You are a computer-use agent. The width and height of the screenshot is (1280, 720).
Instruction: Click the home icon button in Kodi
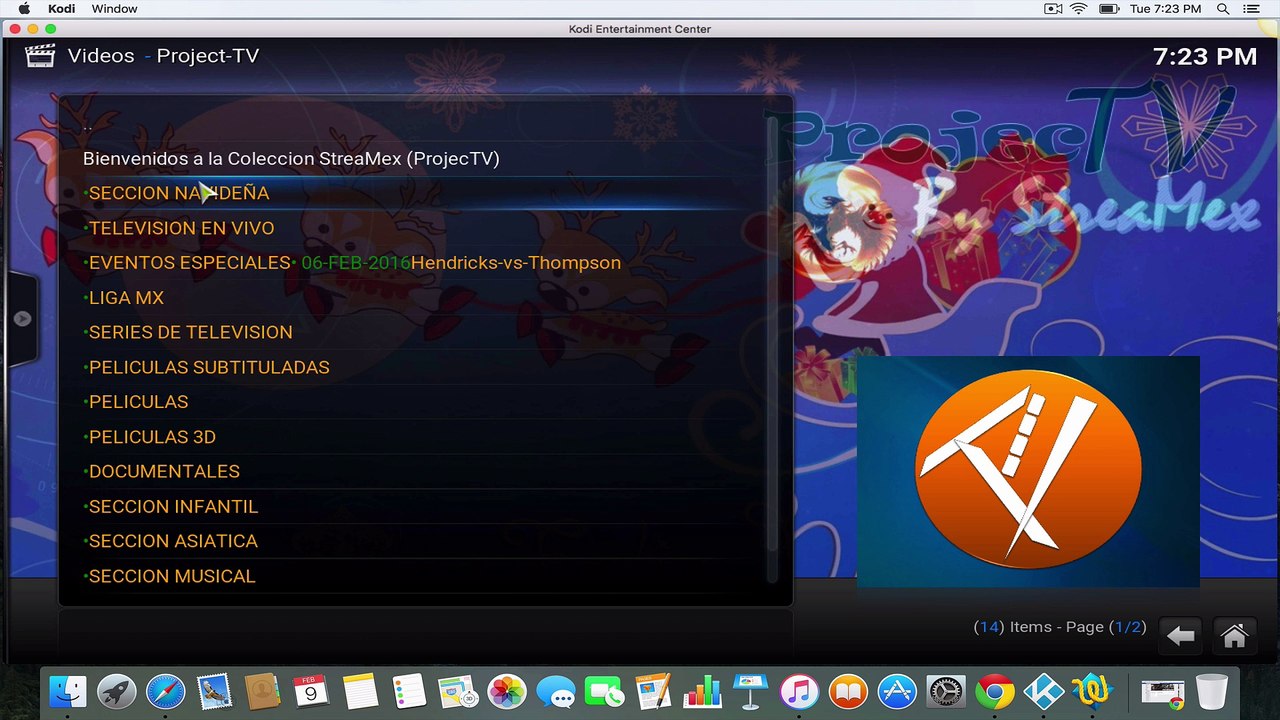pyautogui.click(x=1235, y=635)
